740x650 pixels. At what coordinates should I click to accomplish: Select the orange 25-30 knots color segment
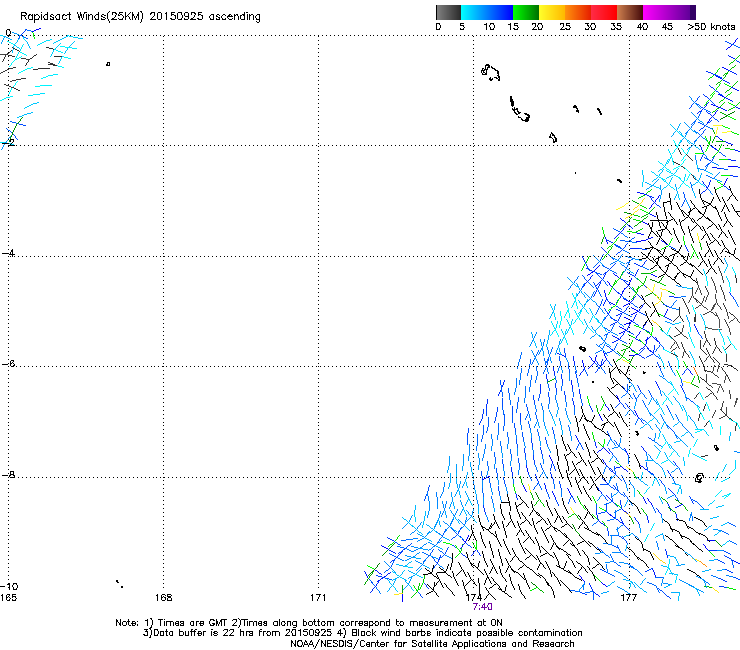pos(578,12)
